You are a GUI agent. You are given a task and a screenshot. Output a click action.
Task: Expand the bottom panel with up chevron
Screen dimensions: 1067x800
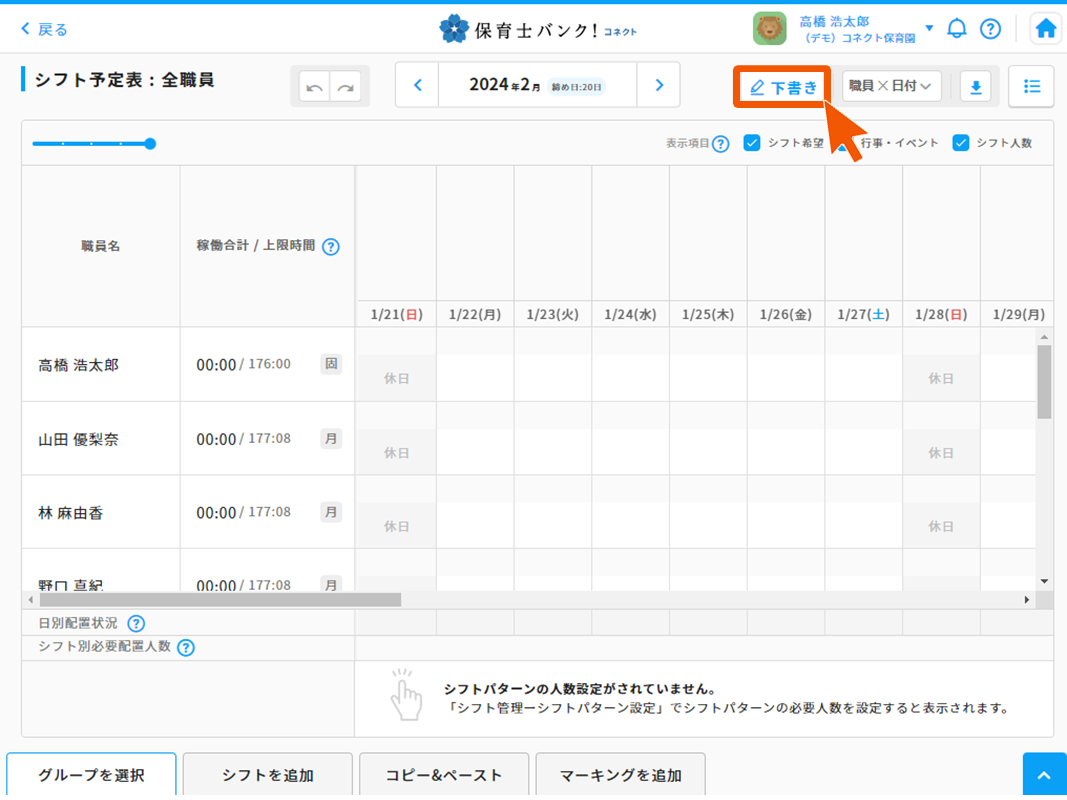[1044, 776]
